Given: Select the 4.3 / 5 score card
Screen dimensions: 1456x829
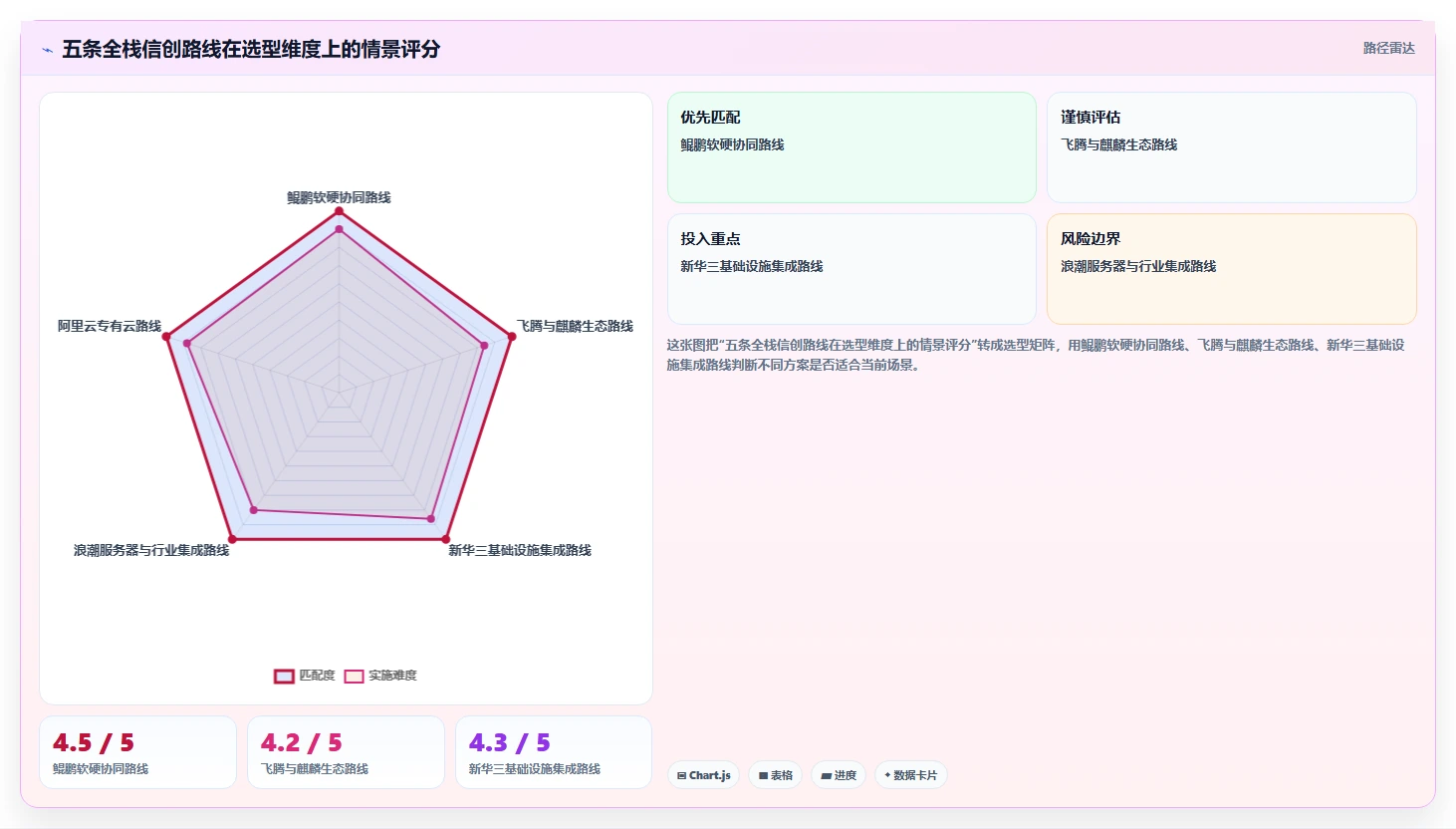Looking at the screenshot, I should coord(554,752).
